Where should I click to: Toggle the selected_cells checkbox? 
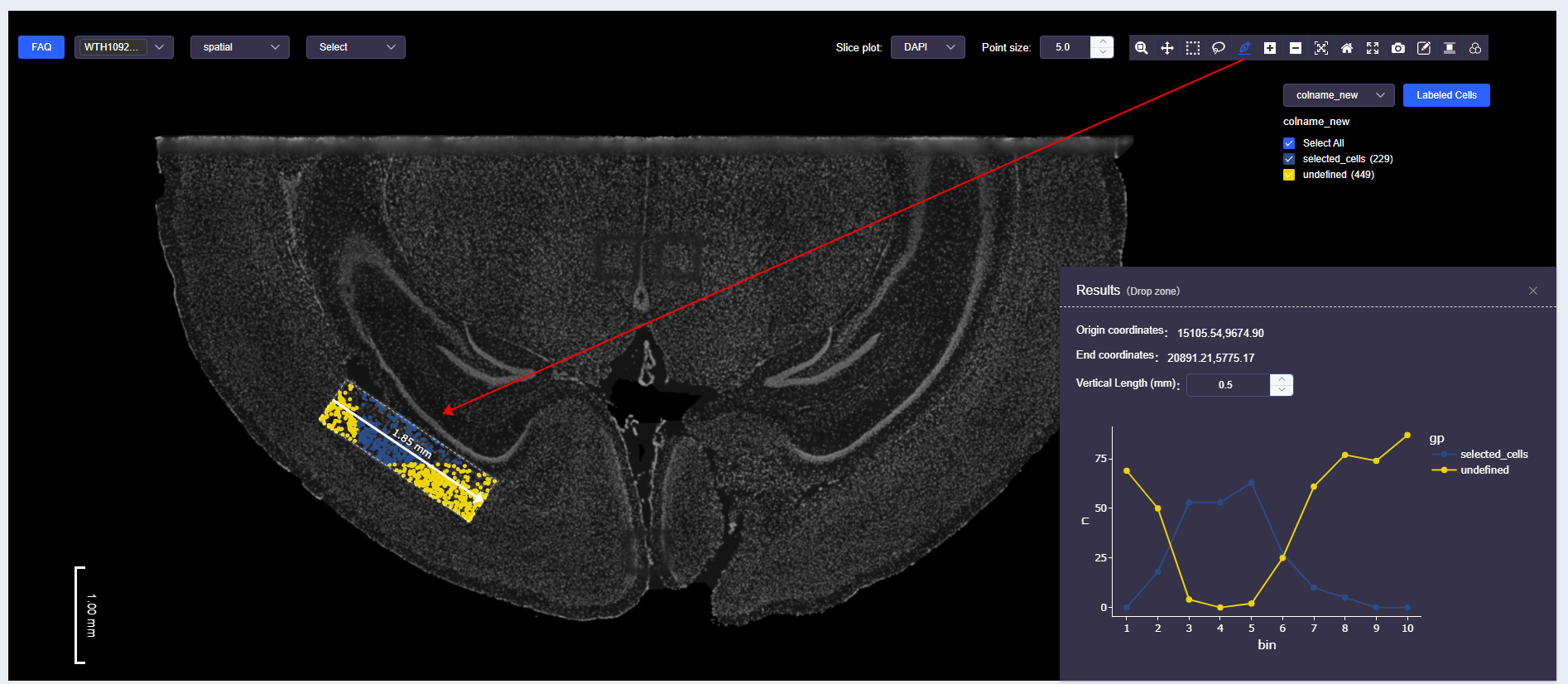(1289, 159)
